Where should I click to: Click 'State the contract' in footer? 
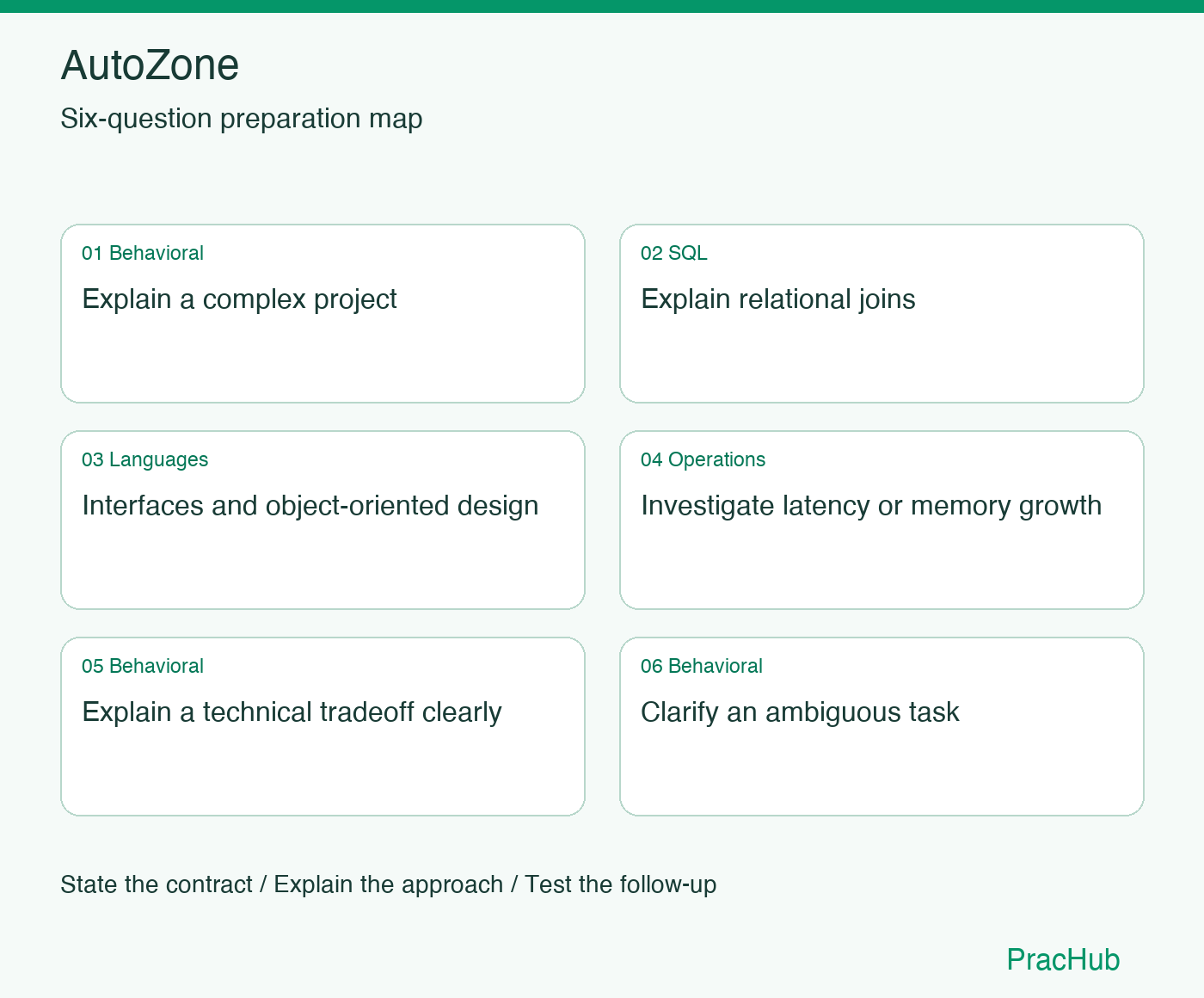click(157, 884)
